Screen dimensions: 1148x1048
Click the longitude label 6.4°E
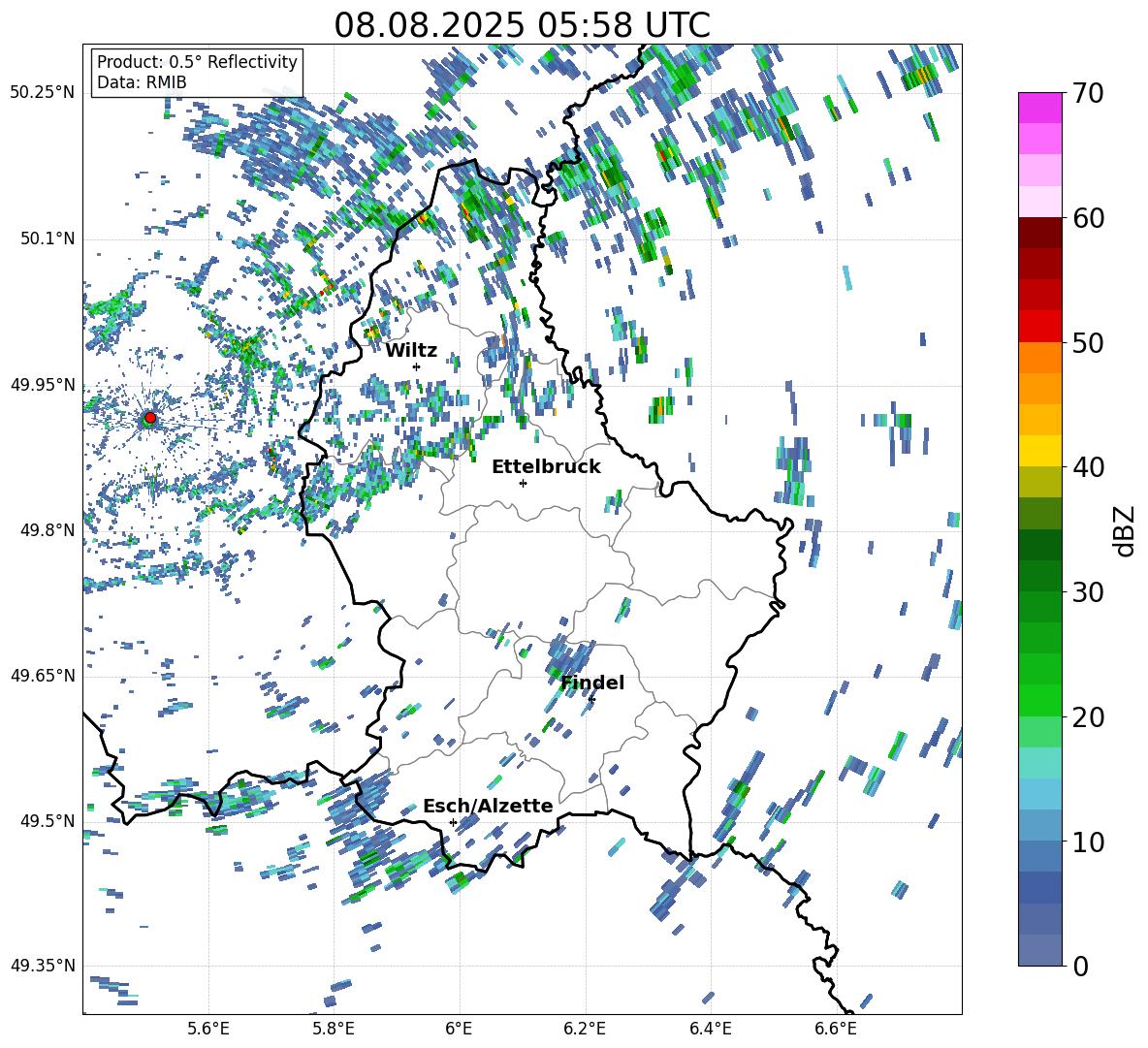tap(710, 1029)
